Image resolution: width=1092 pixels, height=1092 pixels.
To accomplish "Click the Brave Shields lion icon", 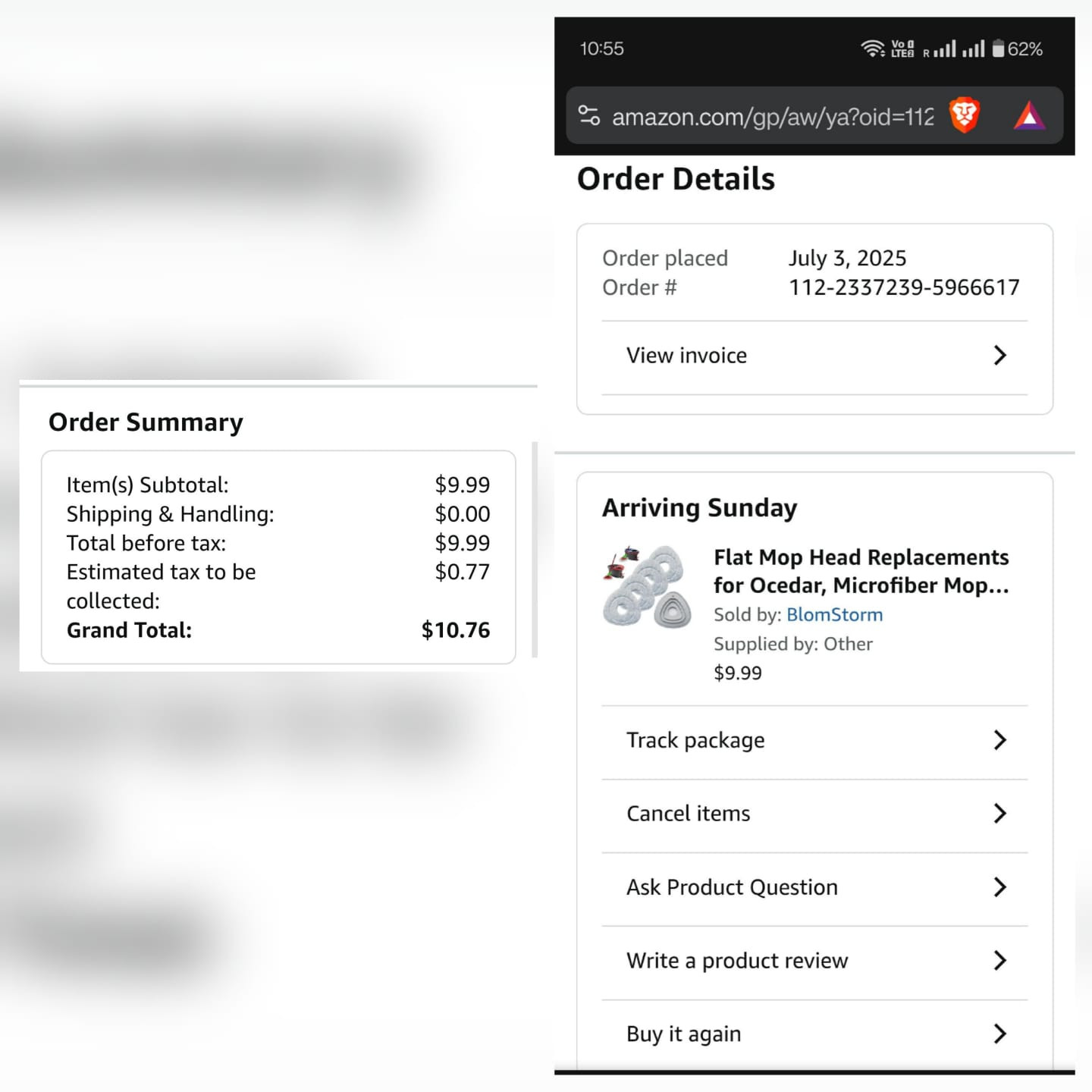I will 965,116.
